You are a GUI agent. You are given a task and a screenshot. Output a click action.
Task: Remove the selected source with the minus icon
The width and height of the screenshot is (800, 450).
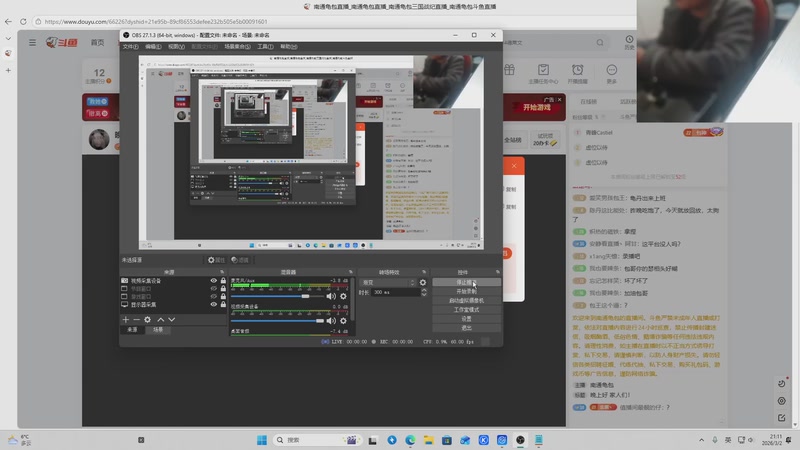(x=136, y=319)
